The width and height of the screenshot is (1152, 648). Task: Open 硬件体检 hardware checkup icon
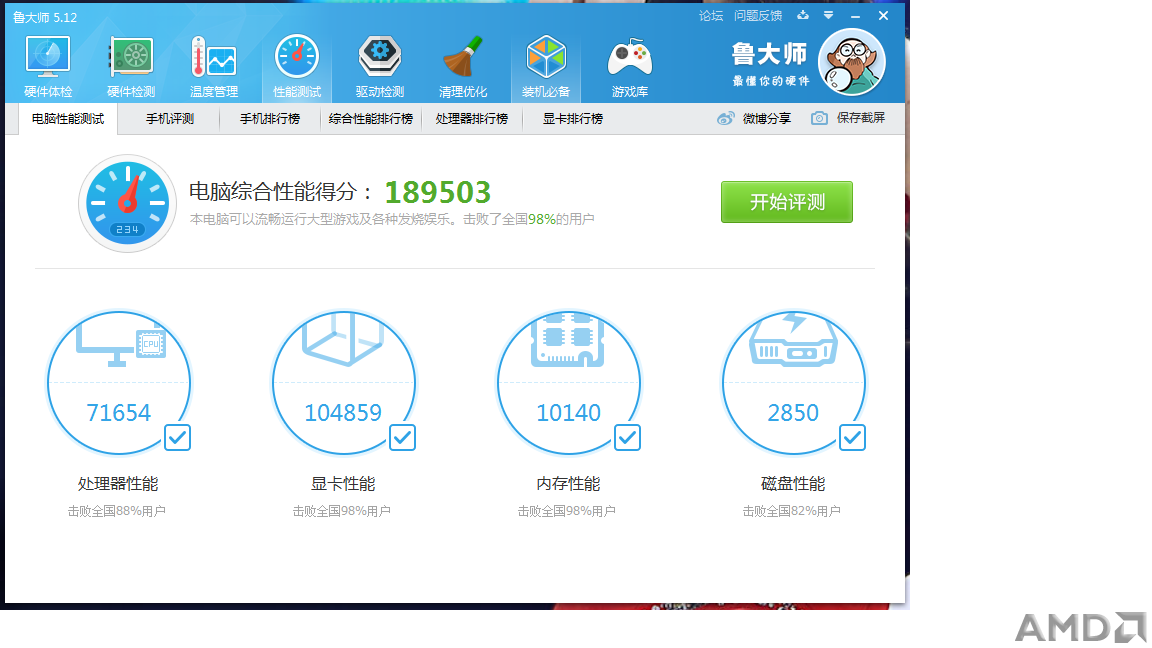coord(48,65)
